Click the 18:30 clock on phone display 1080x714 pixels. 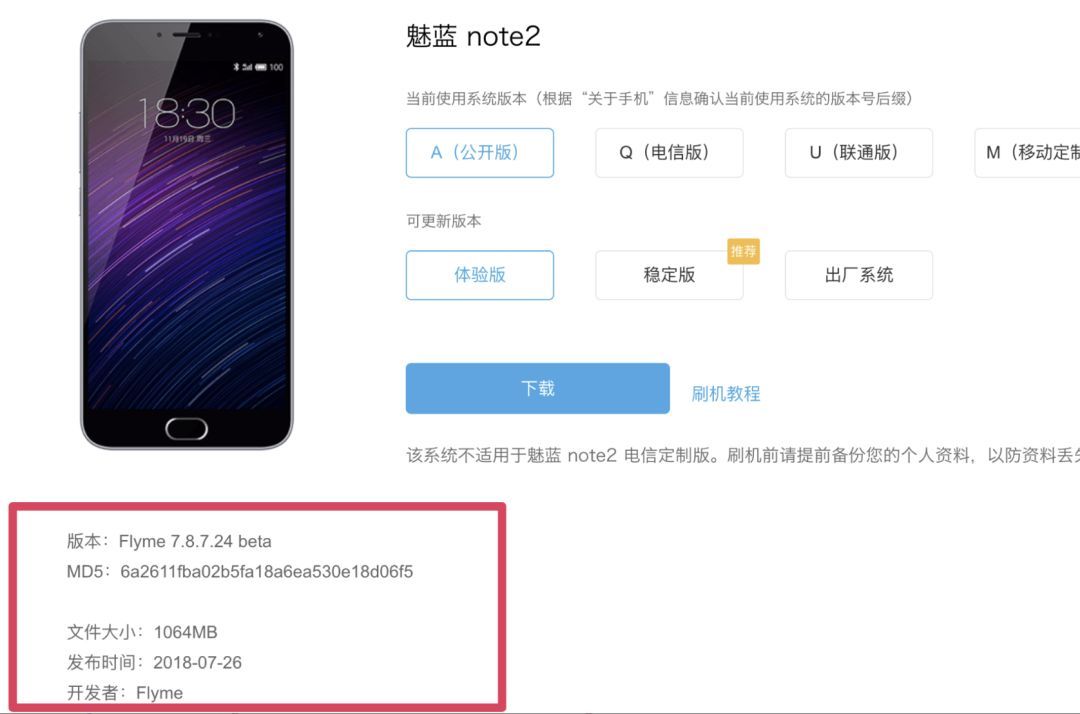(187, 114)
